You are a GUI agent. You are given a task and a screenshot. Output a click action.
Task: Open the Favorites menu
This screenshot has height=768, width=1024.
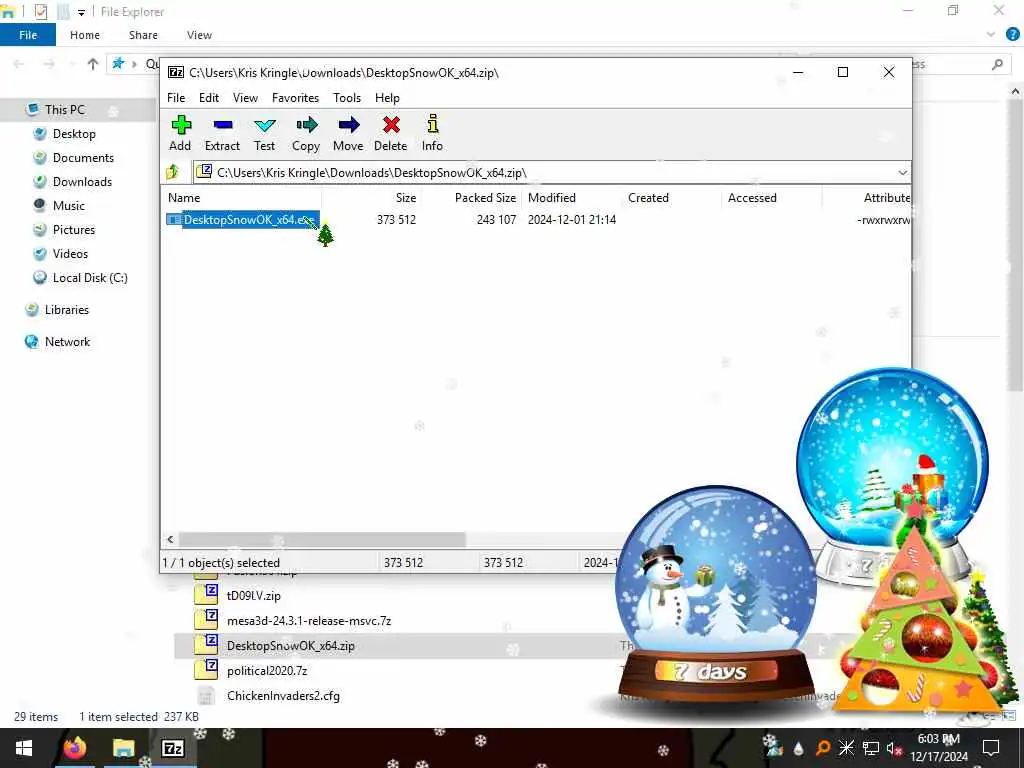(x=295, y=98)
